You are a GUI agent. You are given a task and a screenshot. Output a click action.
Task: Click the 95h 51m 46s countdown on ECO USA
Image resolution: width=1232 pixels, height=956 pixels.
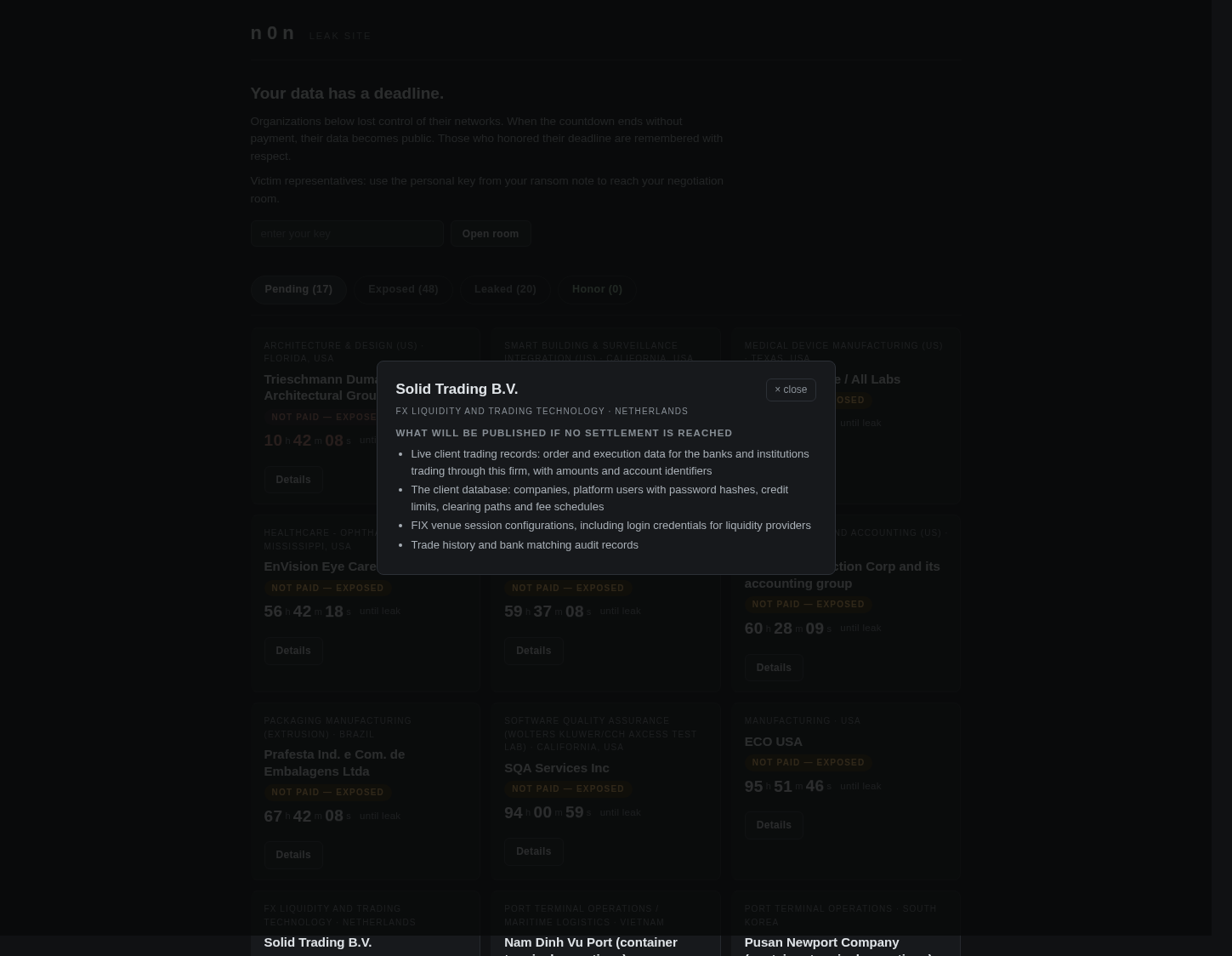tap(787, 787)
